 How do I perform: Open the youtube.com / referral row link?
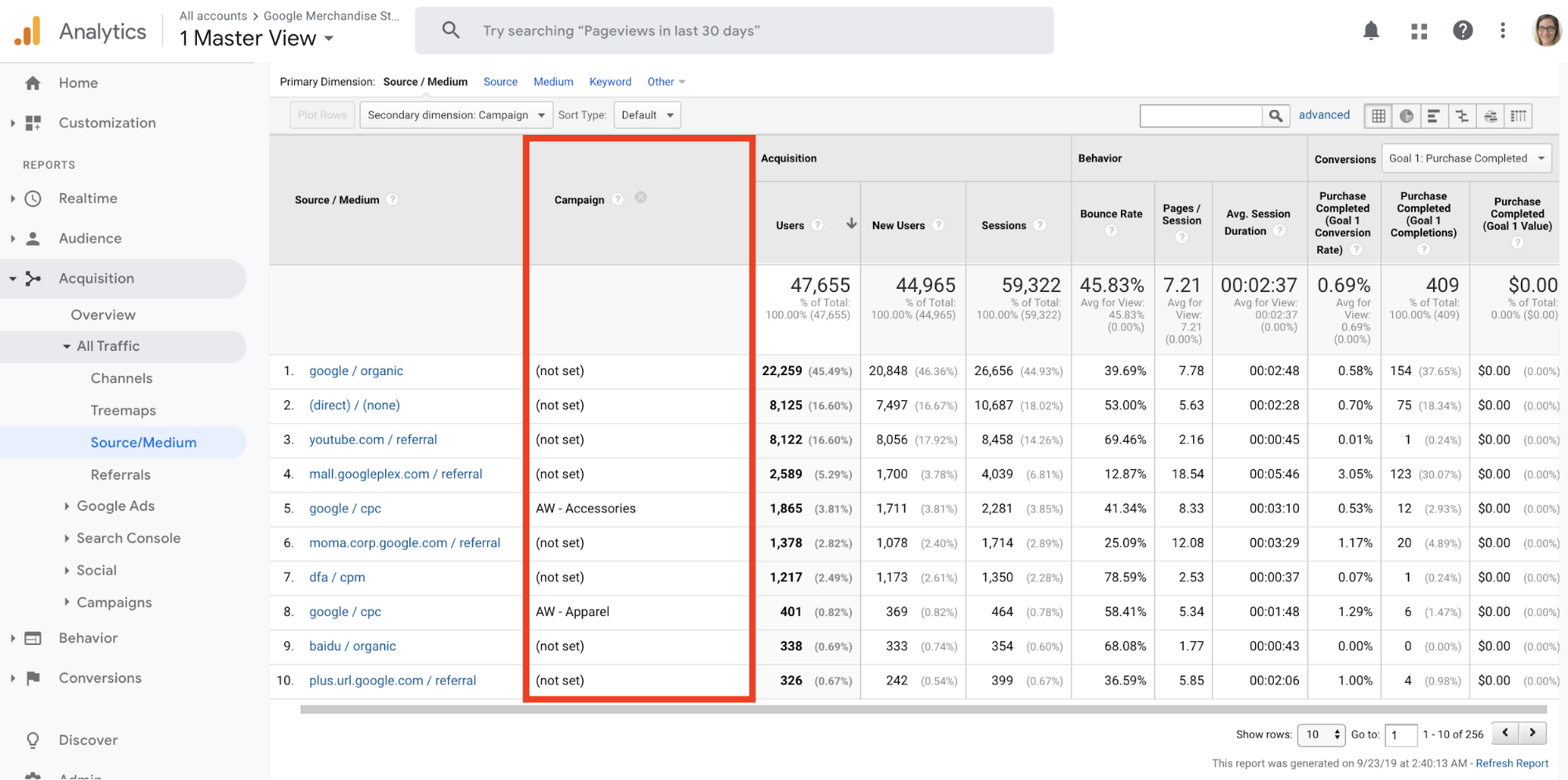tap(373, 440)
